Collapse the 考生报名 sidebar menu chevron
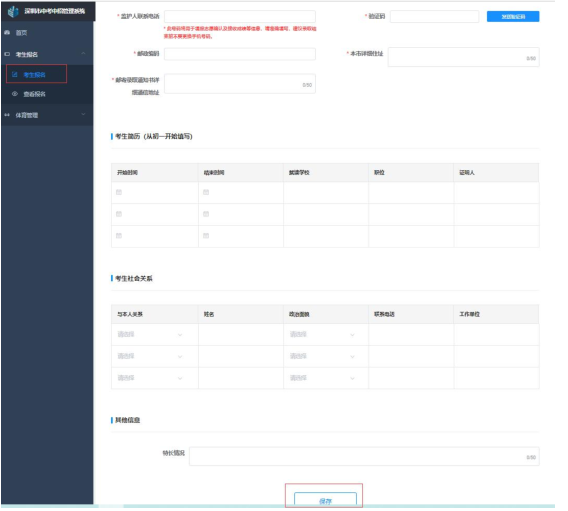Screen dimensions: 568x511 83,54
